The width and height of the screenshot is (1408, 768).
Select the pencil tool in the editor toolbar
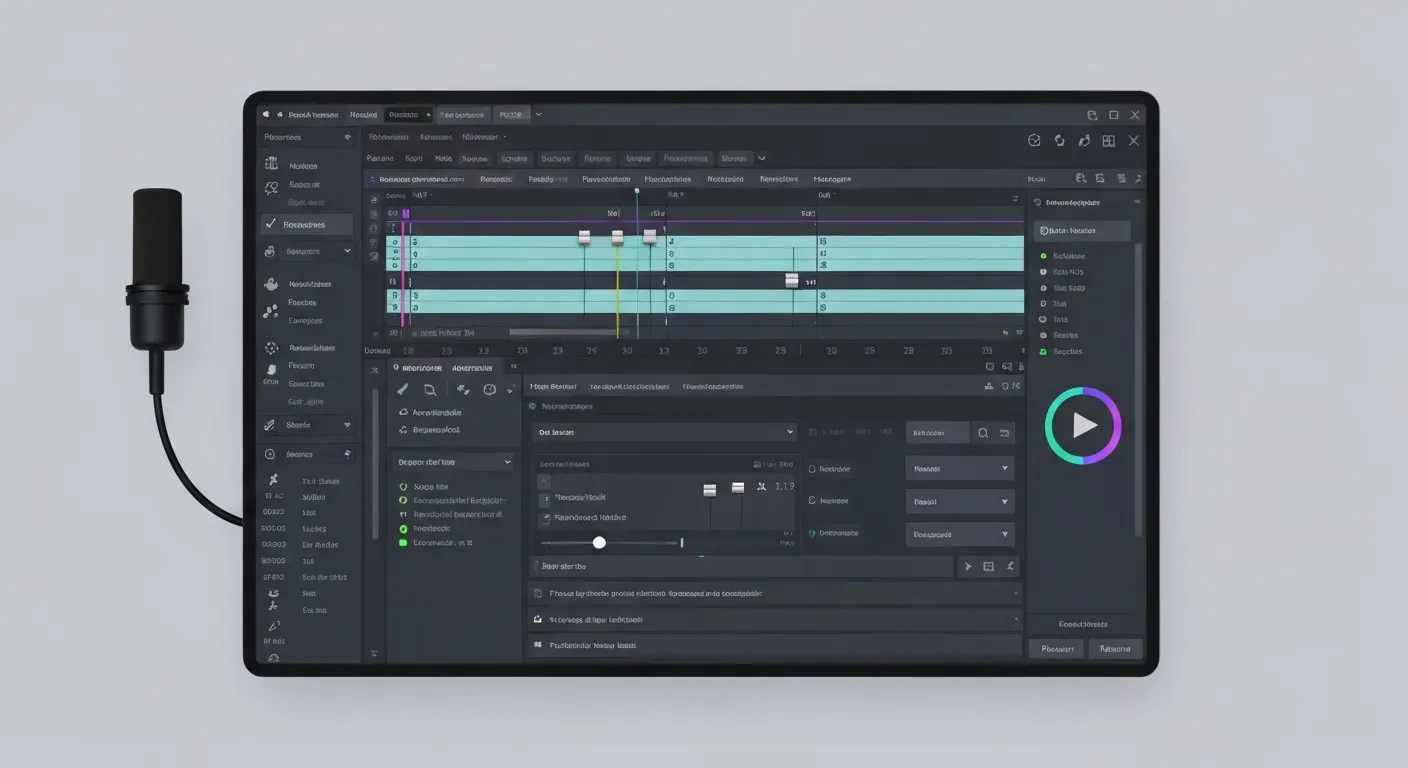coord(402,388)
